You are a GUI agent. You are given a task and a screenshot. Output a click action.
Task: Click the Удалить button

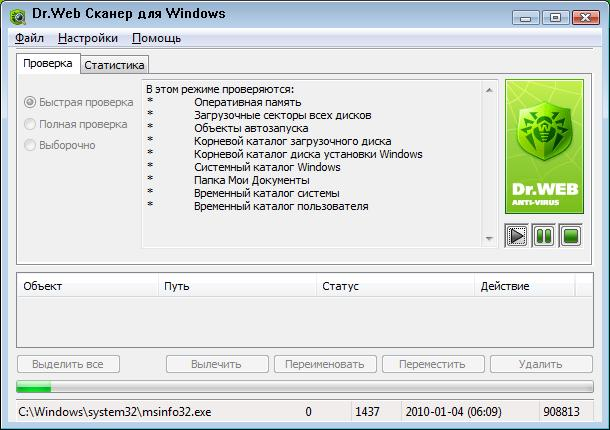pyautogui.click(x=541, y=364)
